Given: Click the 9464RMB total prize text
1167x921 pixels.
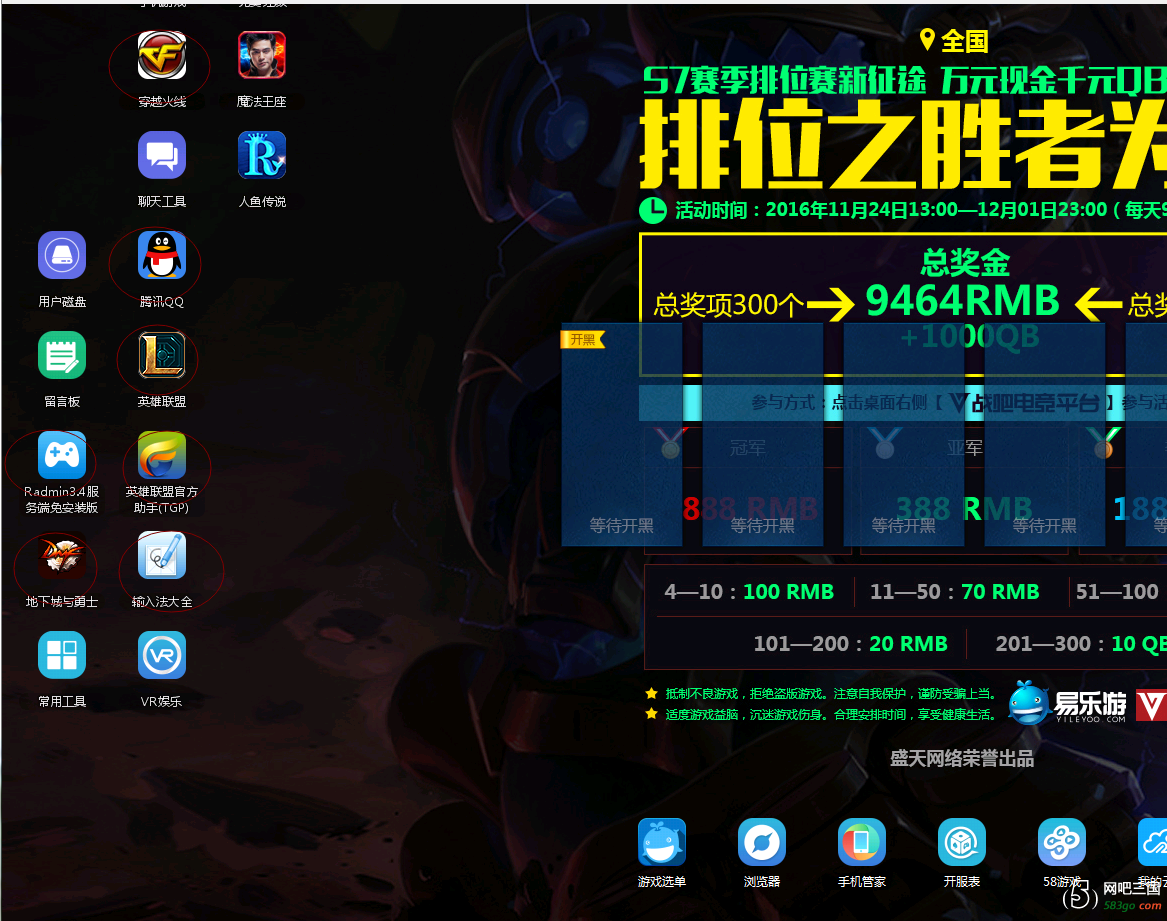Looking at the screenshot, I should (x=962, y=301).
